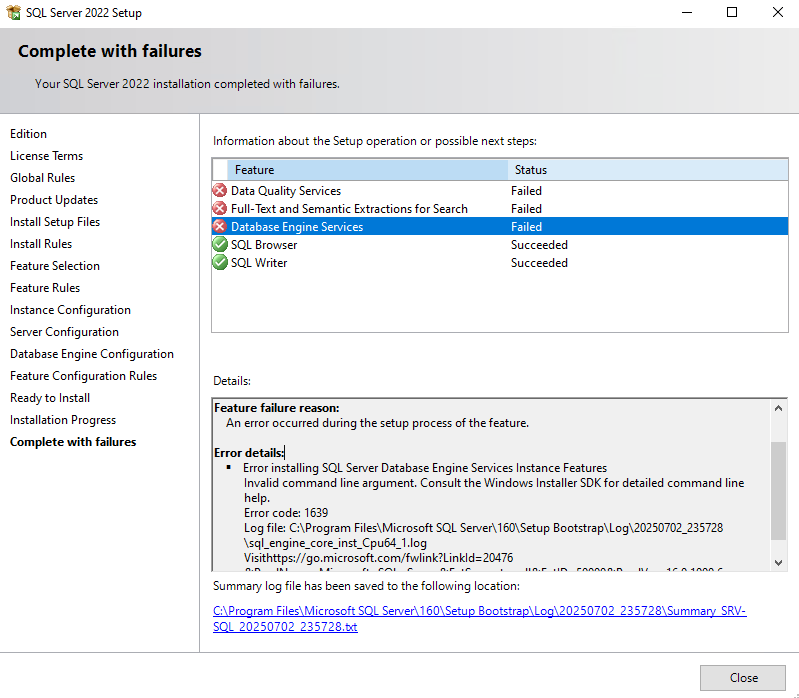Click the green success icon next to SQL Writer
Viewport: 799px width, 698px height.
pos(220,262)
